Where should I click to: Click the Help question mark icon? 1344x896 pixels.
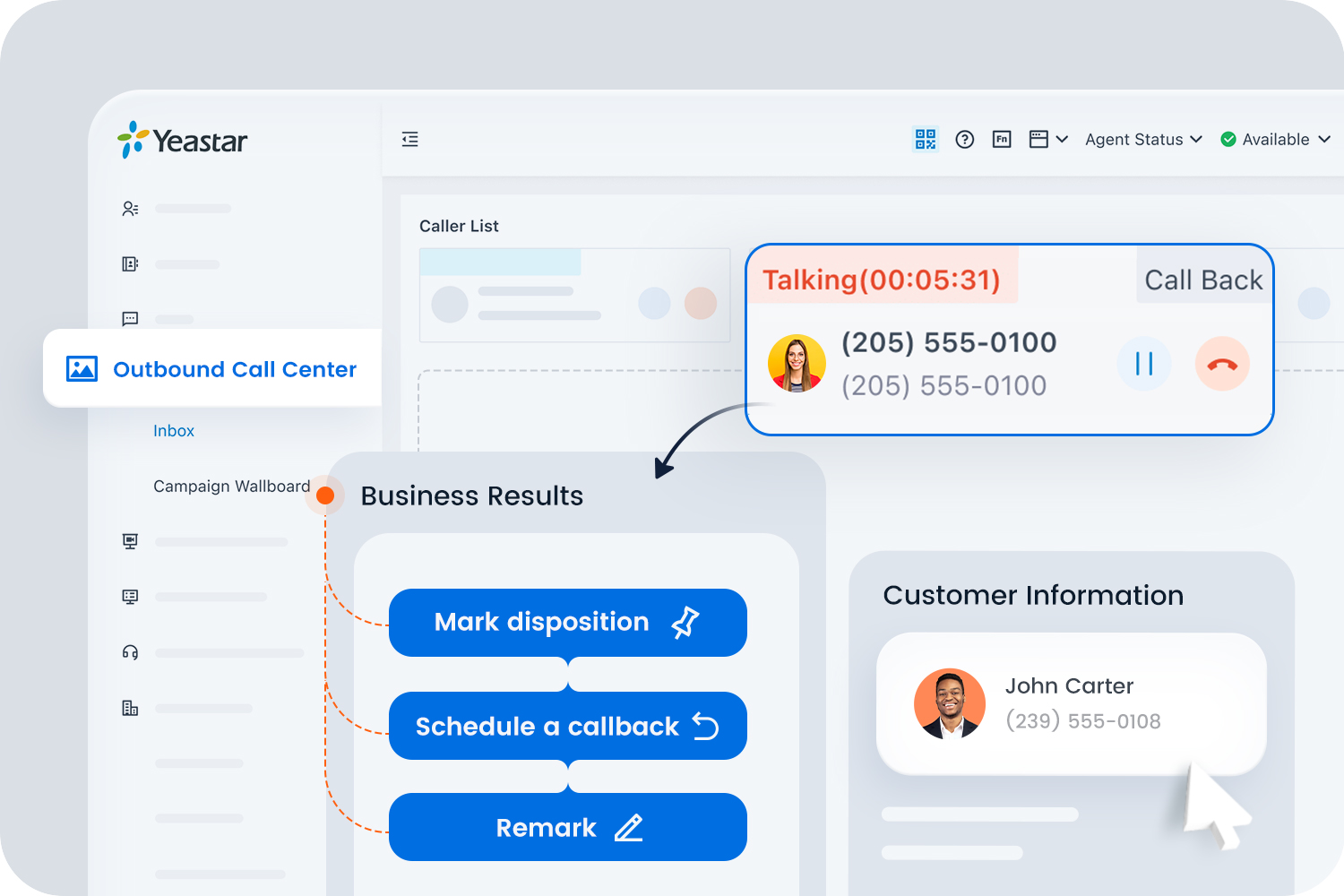click(x=965, y=139)
